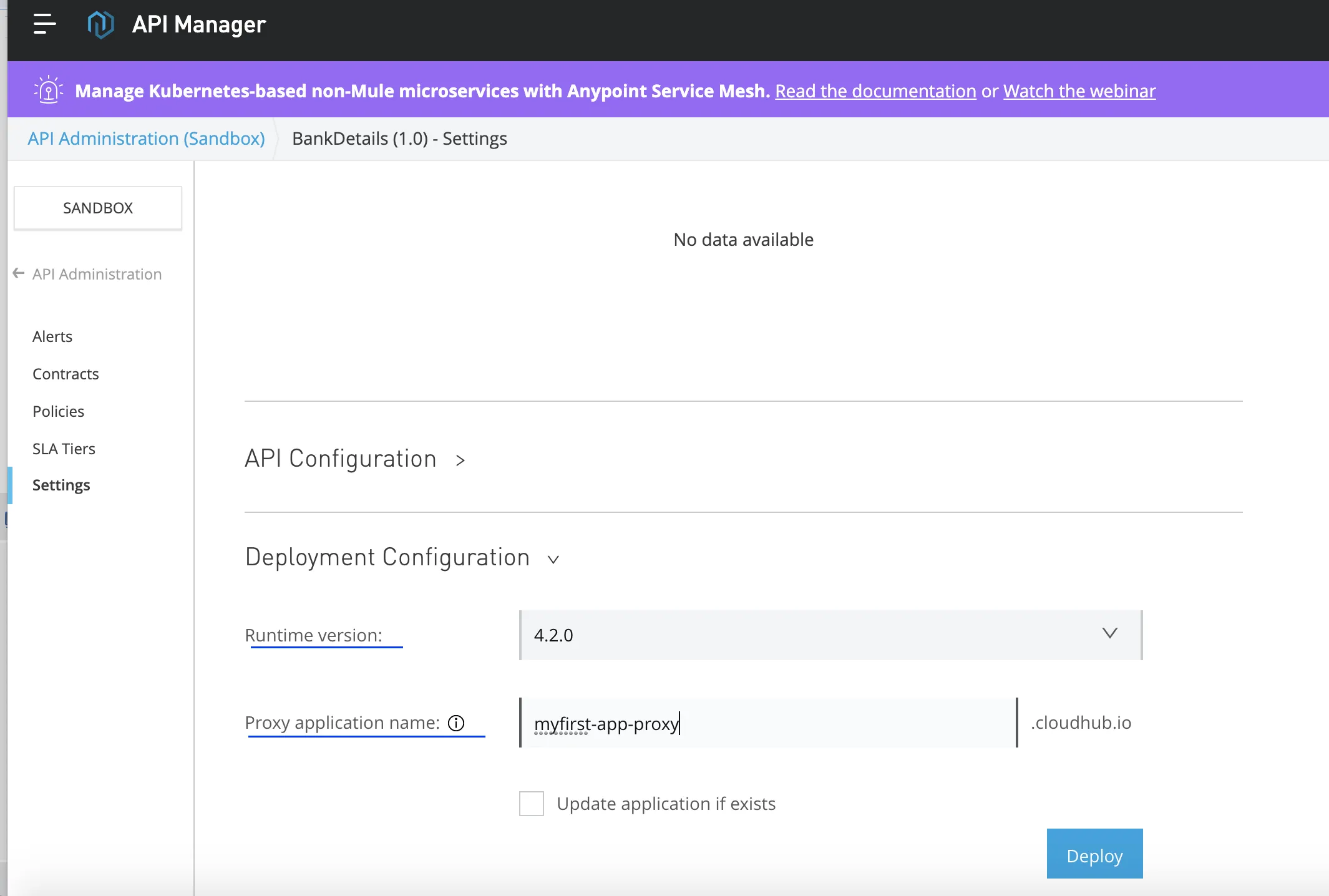Screen dimensions: 1329x896
Task: Click the API Manager title
Action: 199,24
